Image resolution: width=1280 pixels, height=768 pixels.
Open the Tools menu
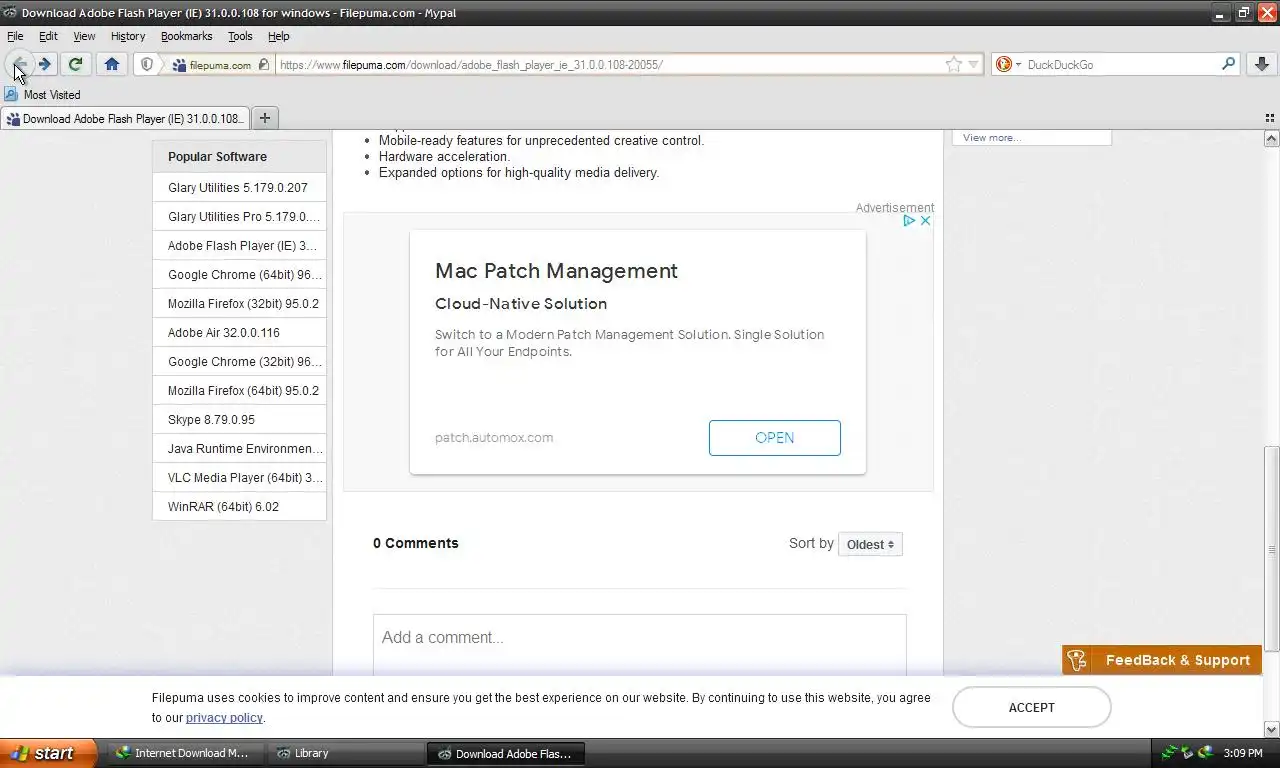tap(240, 36)
